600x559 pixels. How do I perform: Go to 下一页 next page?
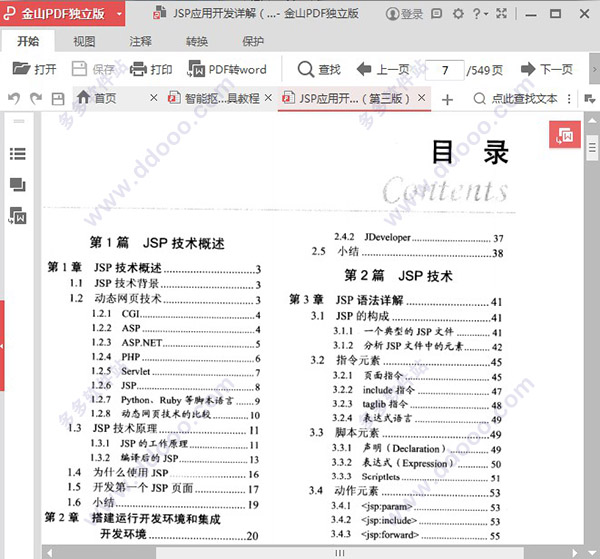pyautogui.click(x=547, y=69)
